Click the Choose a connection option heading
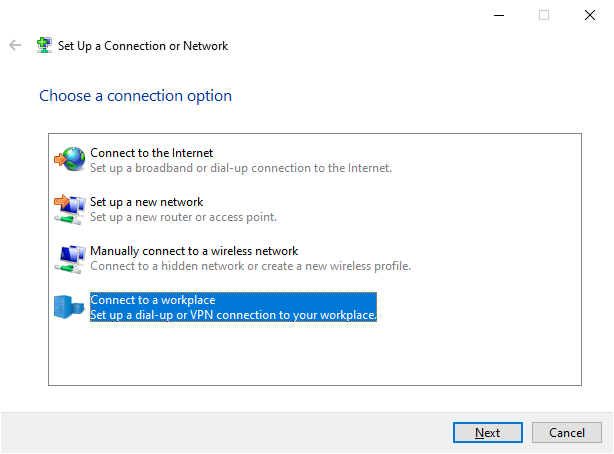 (135, 96)
